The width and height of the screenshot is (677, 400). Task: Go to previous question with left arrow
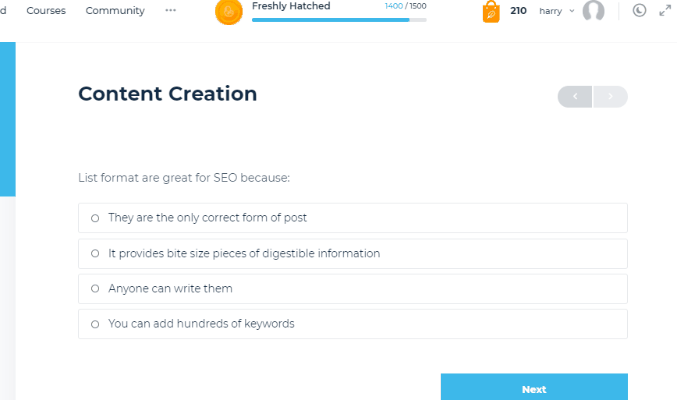(575, 96)
